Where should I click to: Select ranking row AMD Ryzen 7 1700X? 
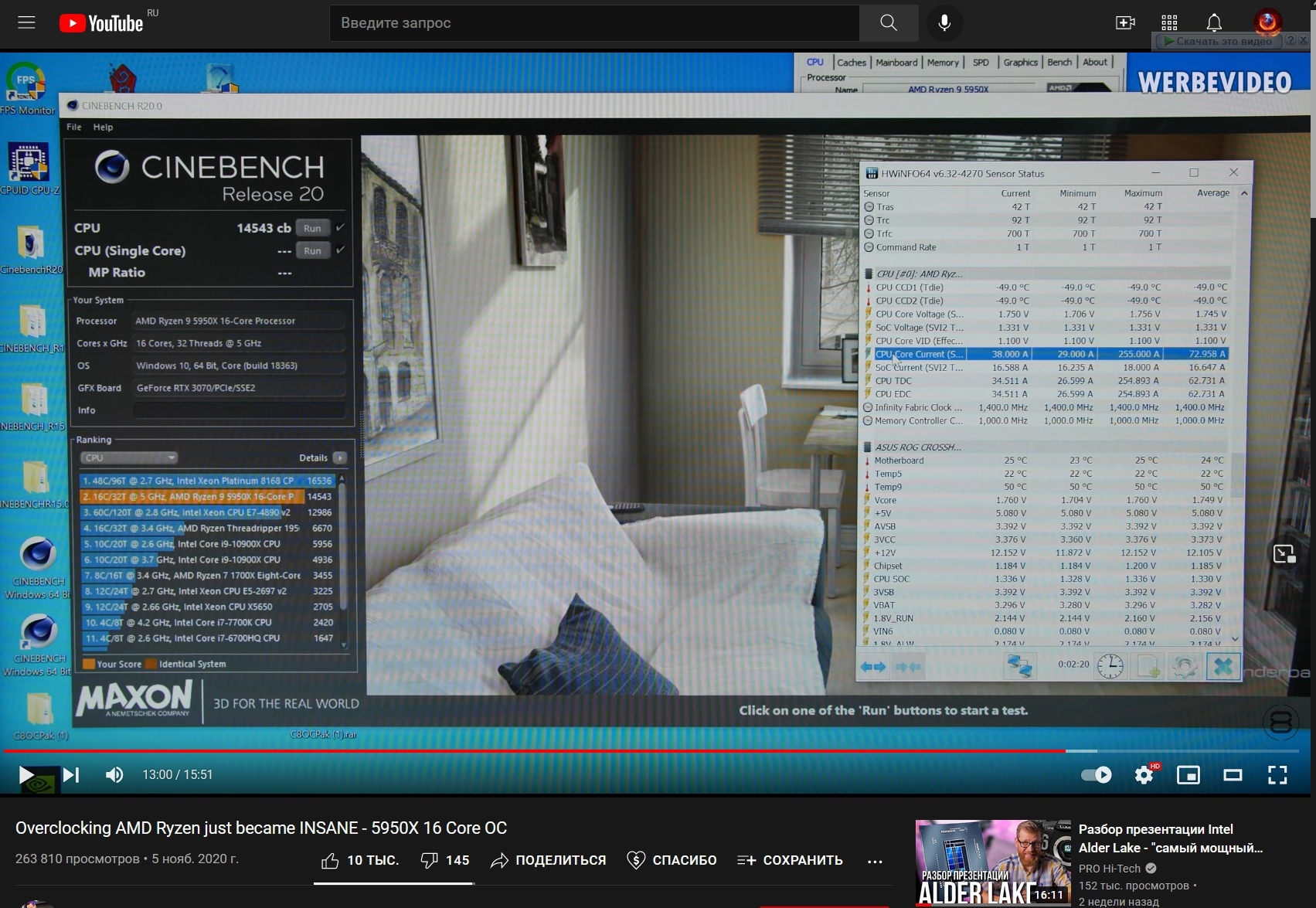point(207,576)
